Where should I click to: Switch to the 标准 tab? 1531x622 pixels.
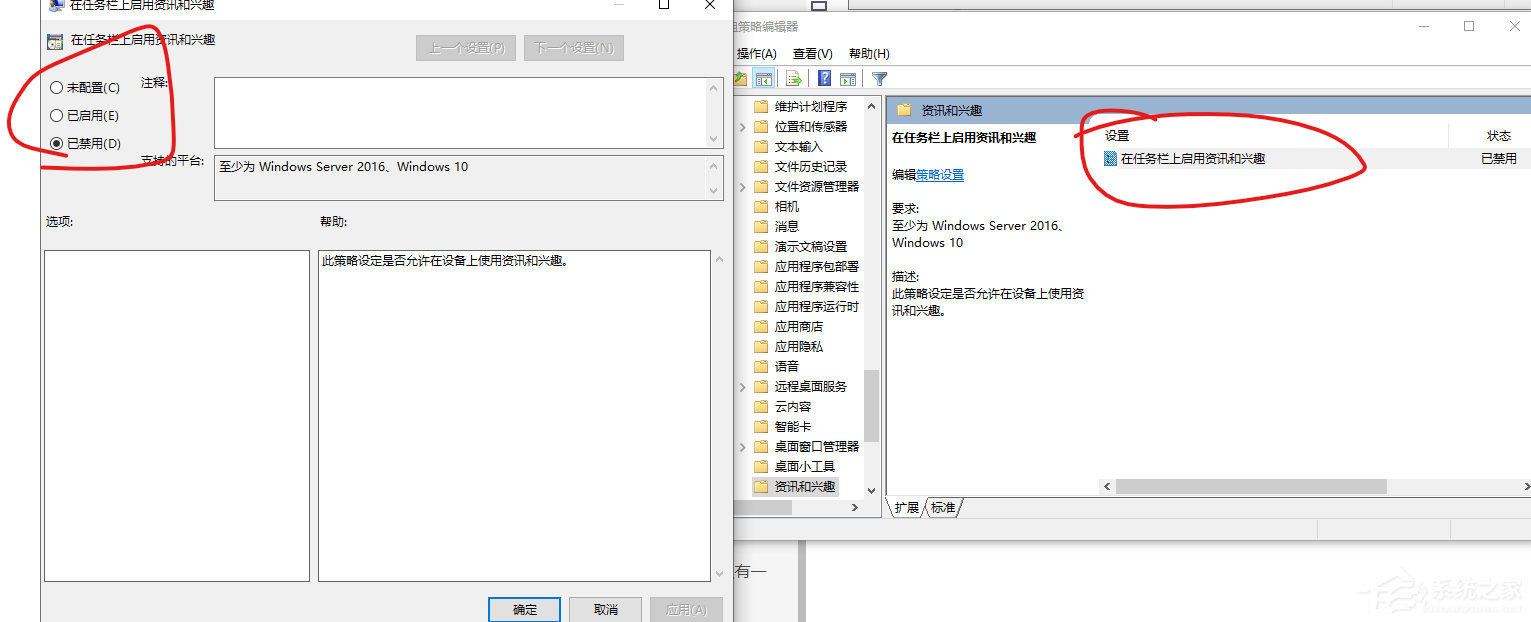(x=941, y=507)
